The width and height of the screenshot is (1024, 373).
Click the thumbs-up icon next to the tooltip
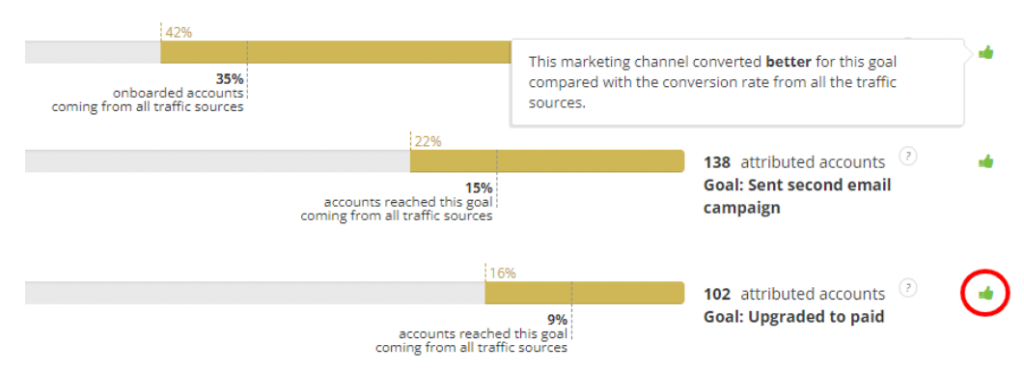click(x=985, y=52)
